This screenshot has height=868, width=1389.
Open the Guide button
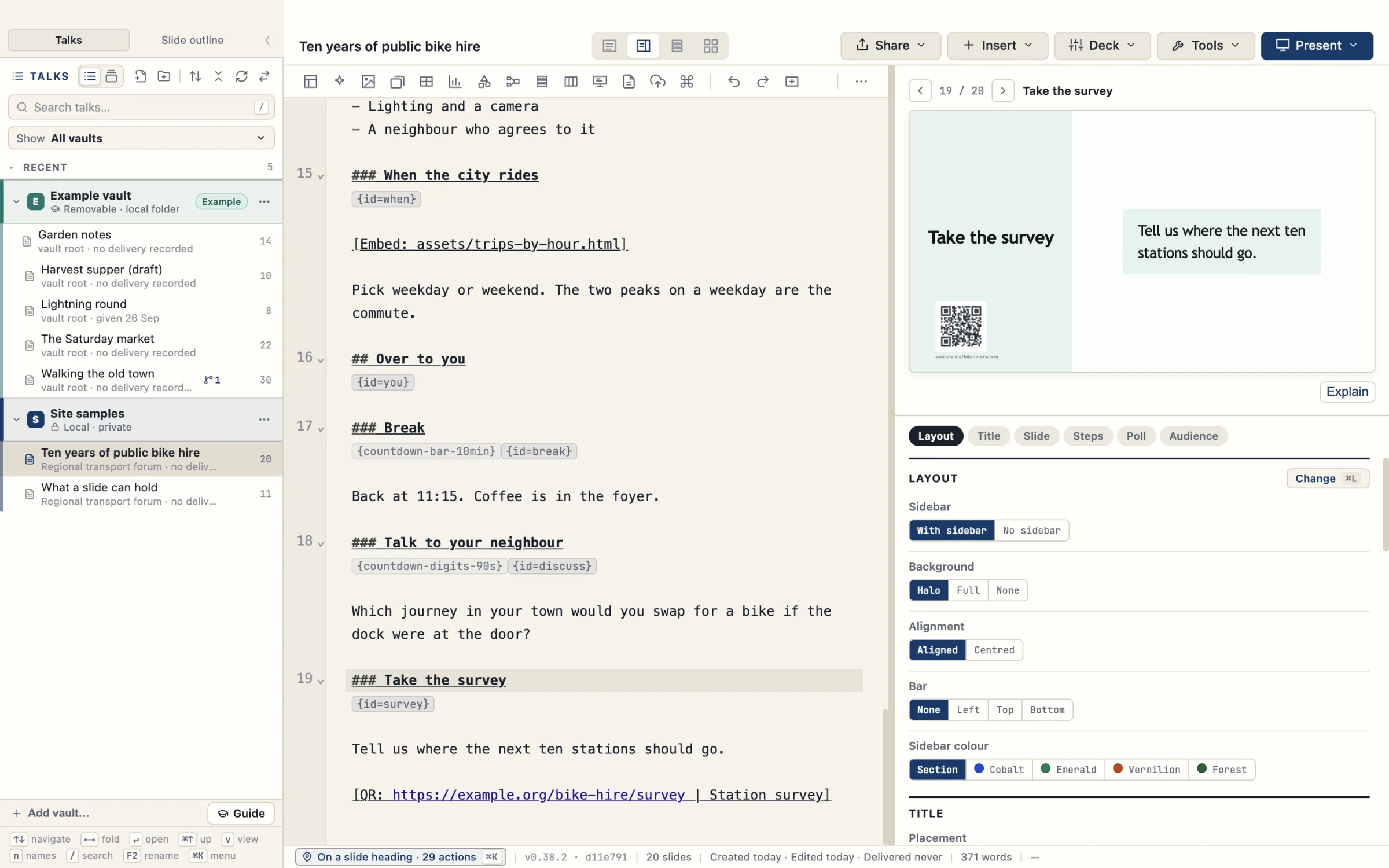[x=241, y=814]
